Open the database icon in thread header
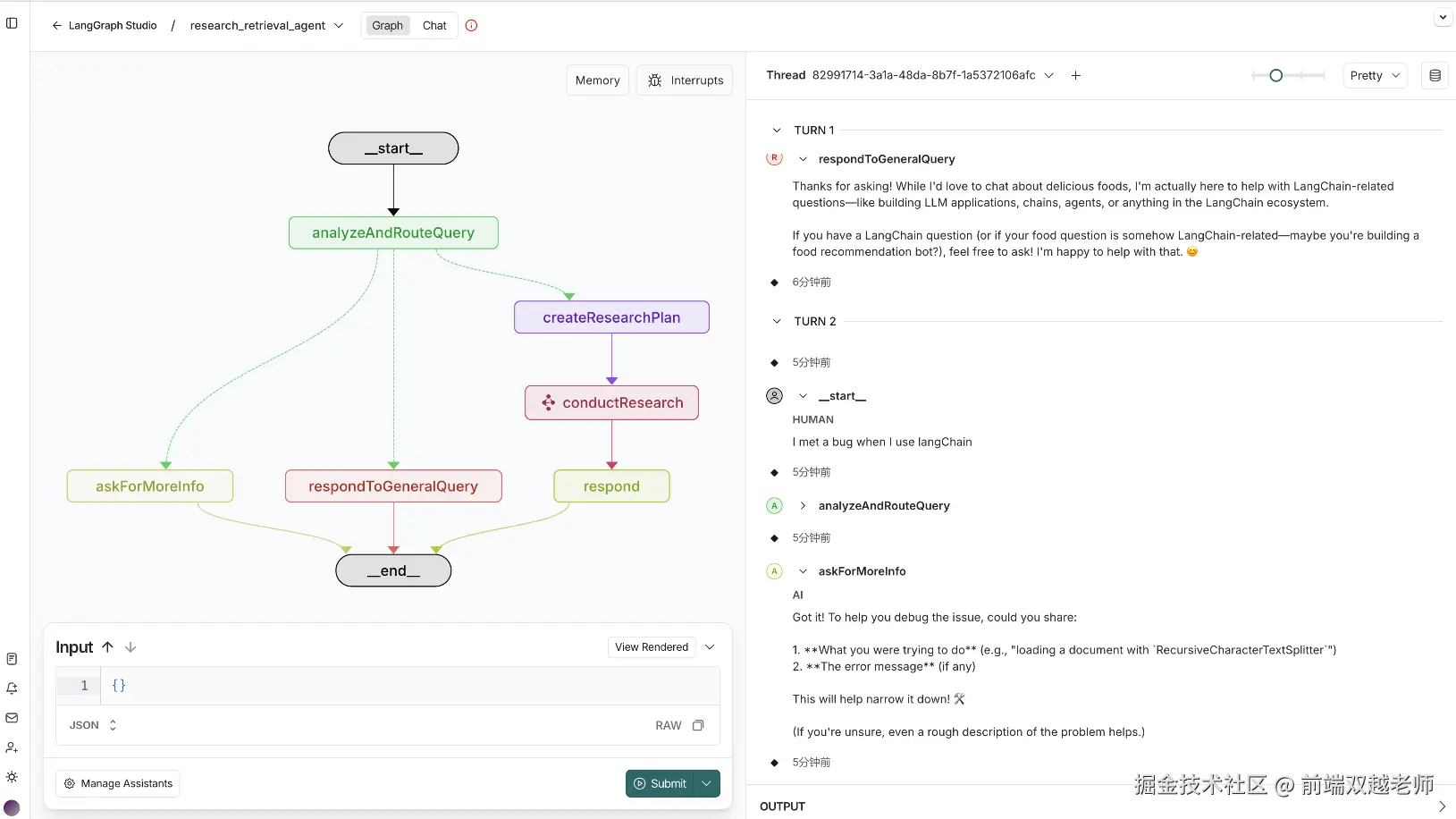This screenshot has width=1456, height=819. (x=1435, y=76)
